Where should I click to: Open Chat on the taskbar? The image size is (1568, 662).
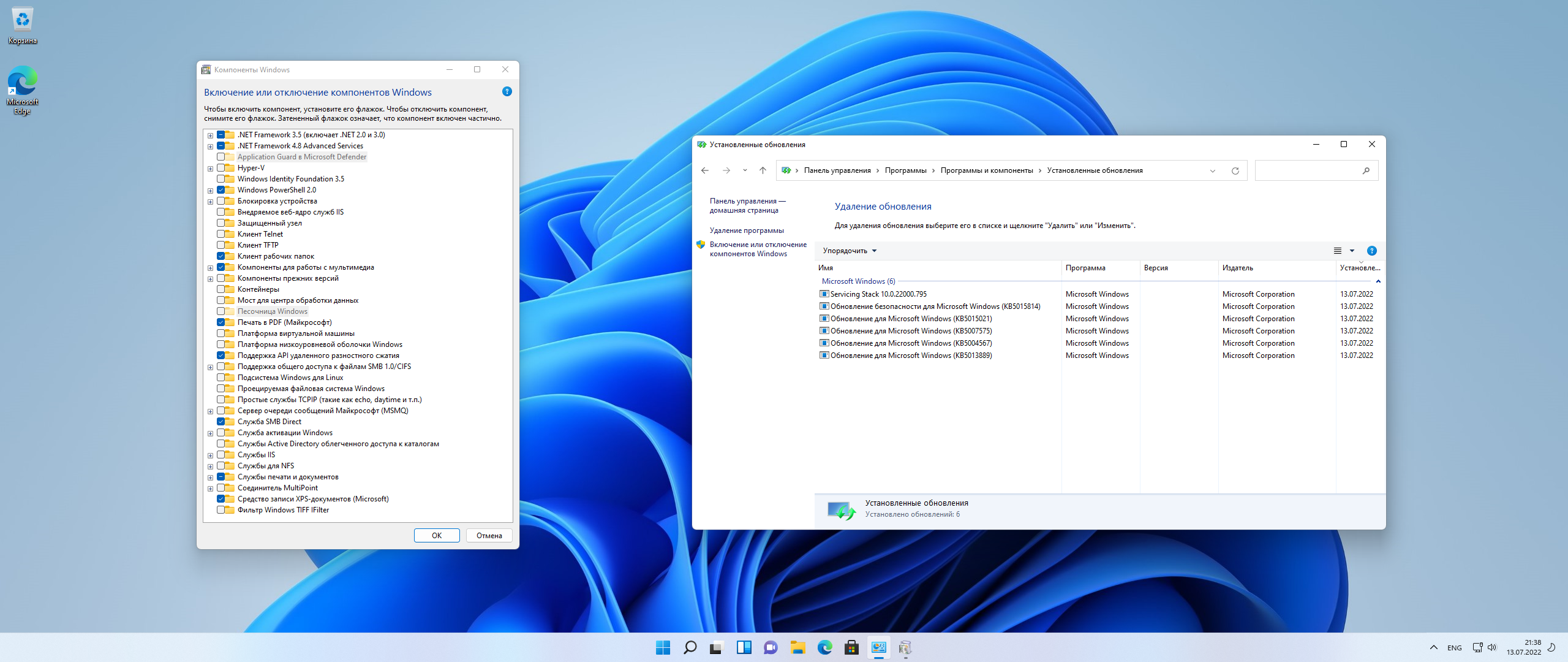(x=771, y=647)
